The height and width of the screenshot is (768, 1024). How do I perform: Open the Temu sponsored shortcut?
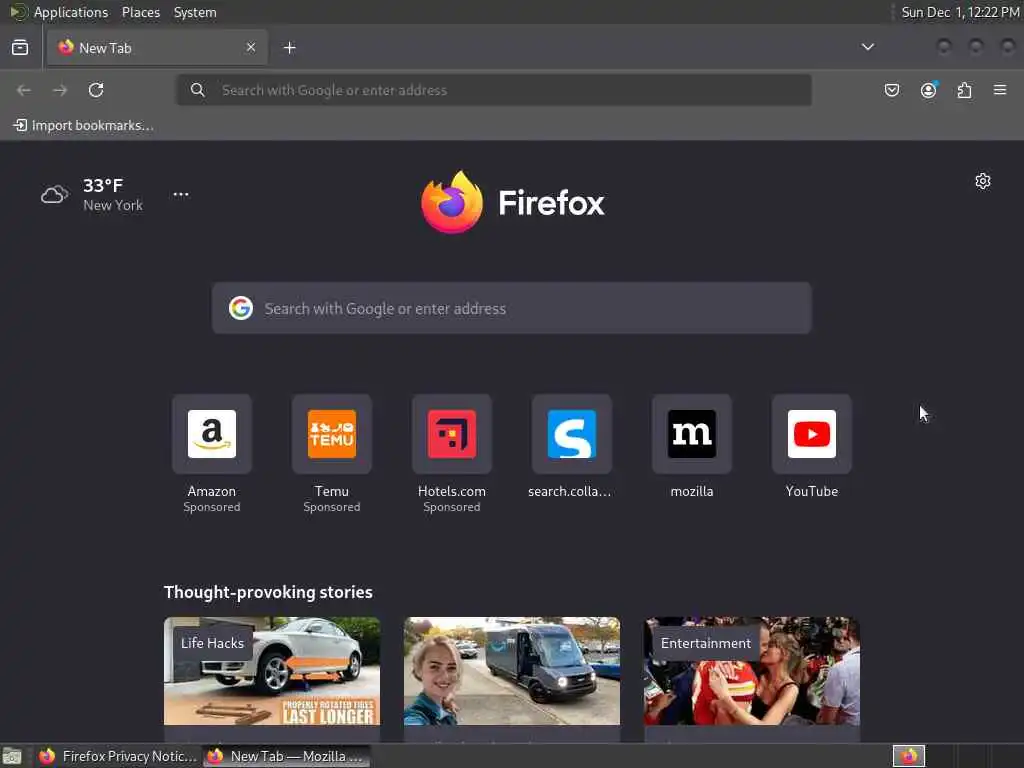point(332,453)
